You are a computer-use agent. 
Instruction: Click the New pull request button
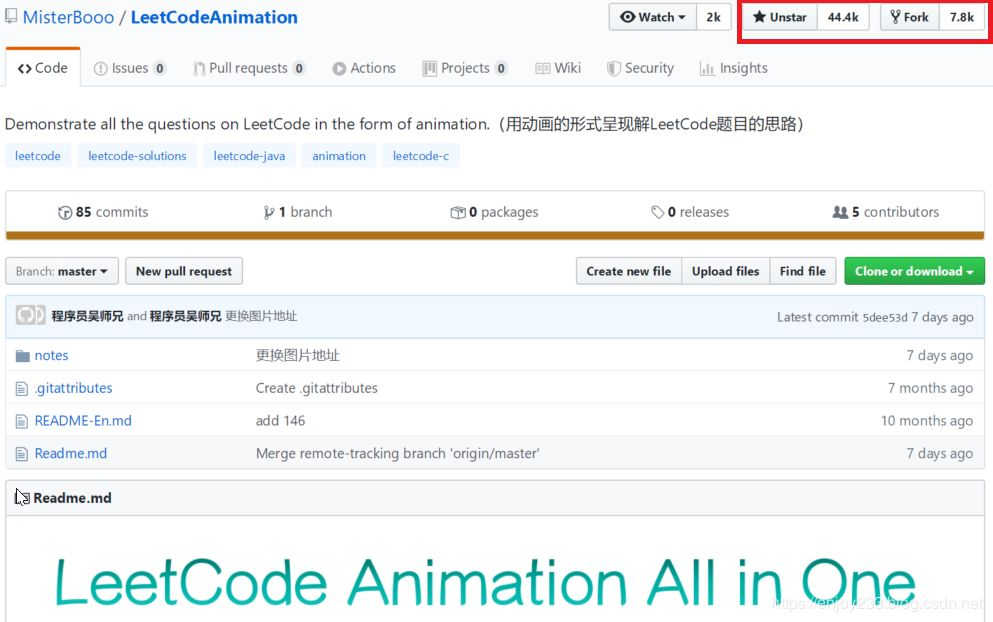(184, 271)
